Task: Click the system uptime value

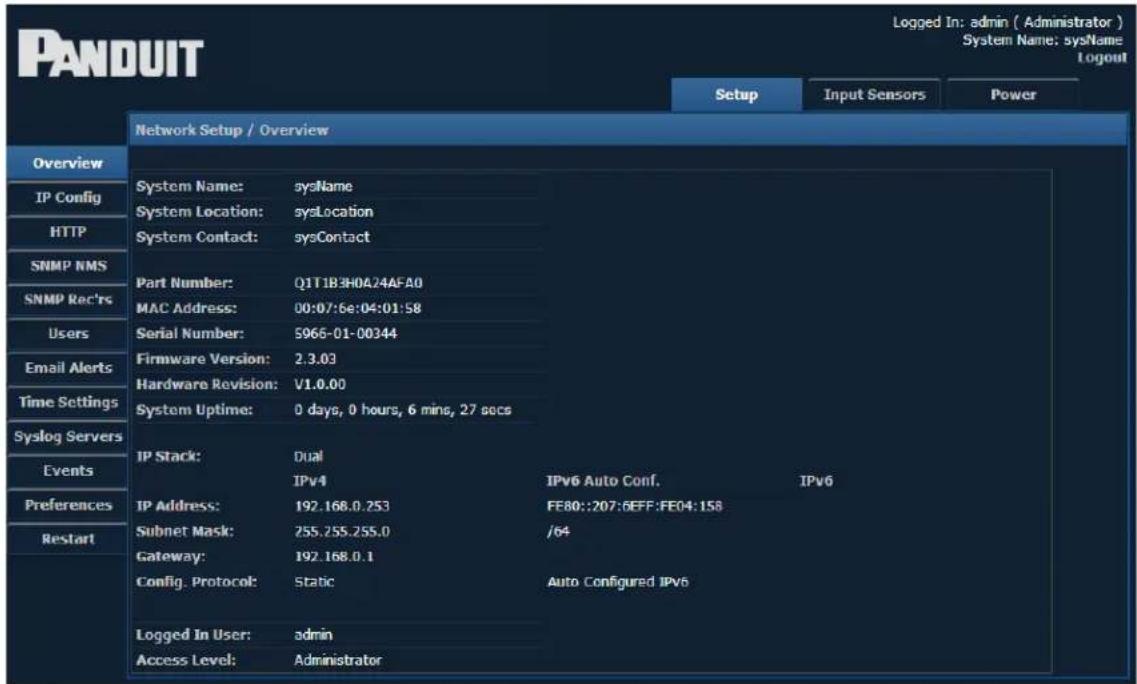Action: click(402, 410)
